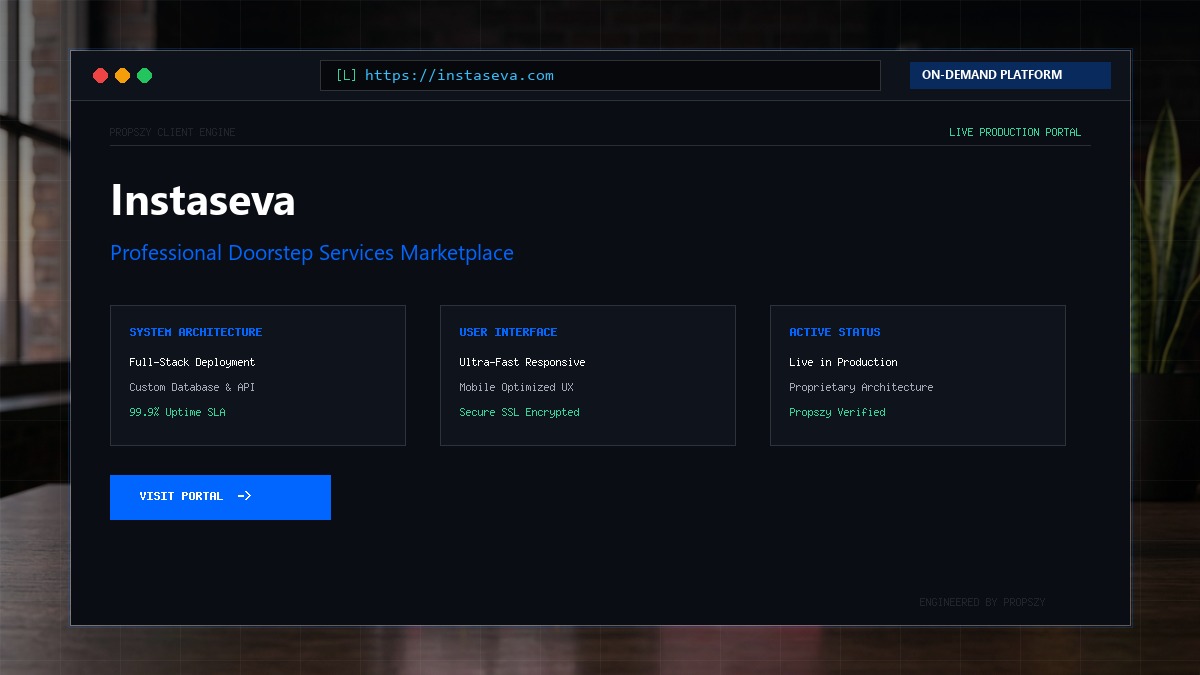Click LIVE PRODUCTION PORTAL status text
Image resolution: width=1200 pixels, height=675 pixels.
[x=1015, y=132]
